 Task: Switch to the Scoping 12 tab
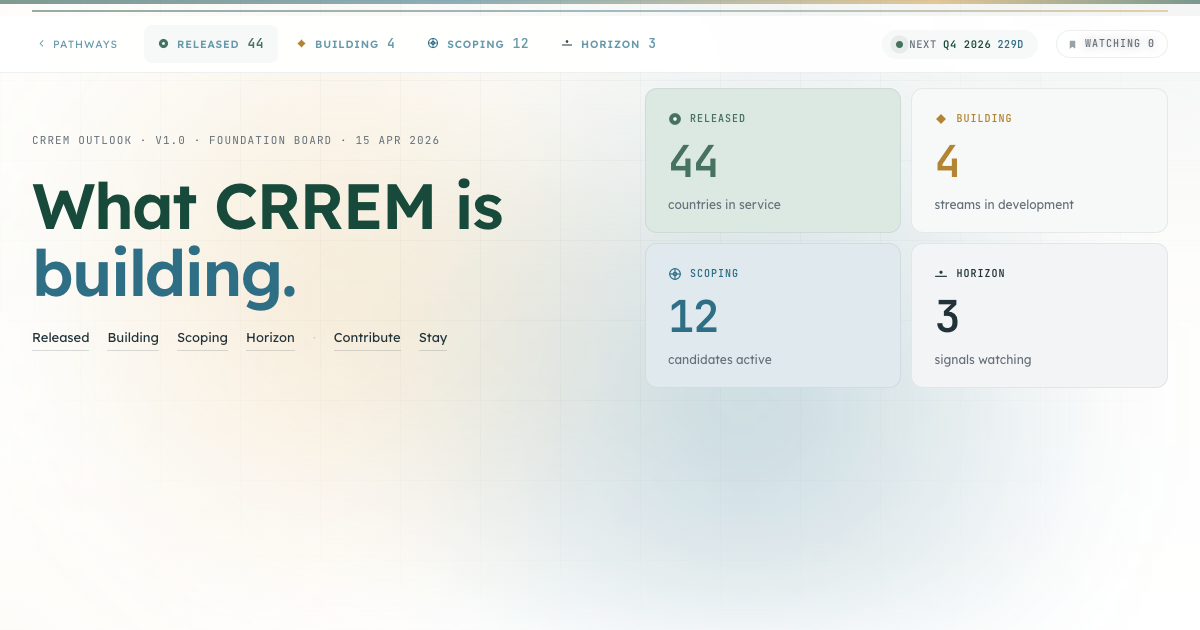click(x=478, y=44)
